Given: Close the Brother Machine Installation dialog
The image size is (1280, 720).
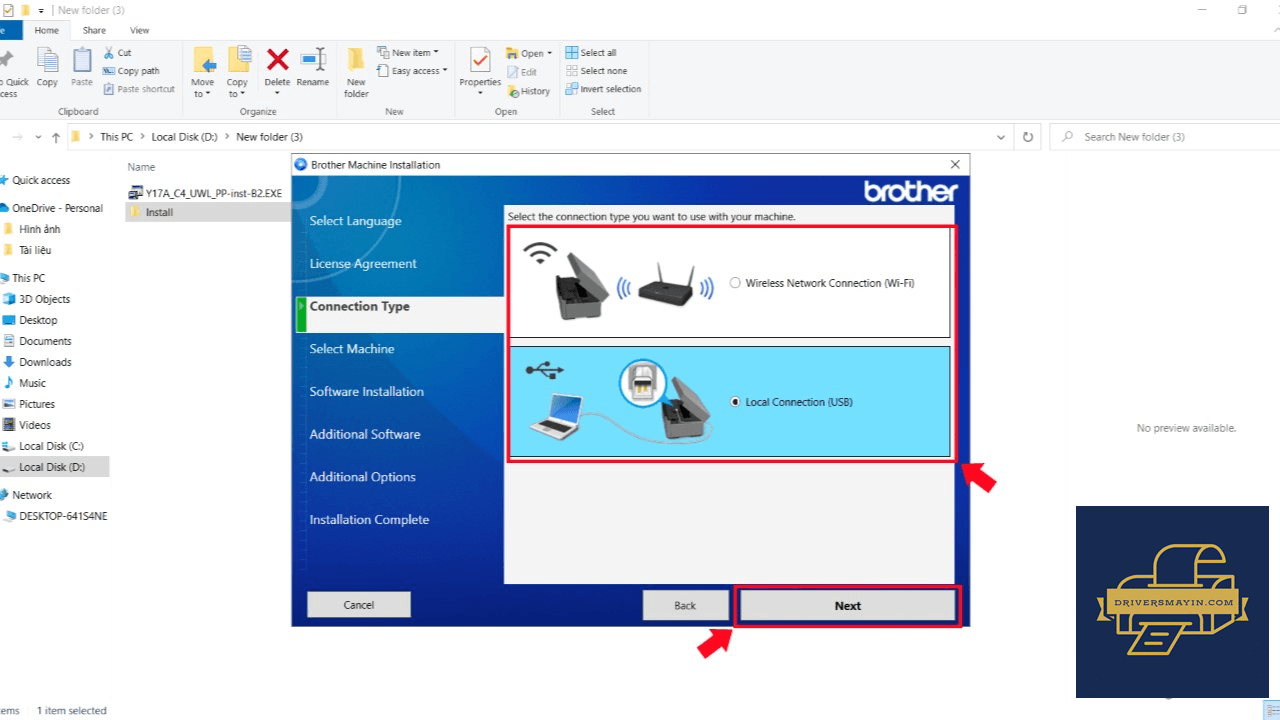Looking at the screenshot, I should (x=955, y=165).
